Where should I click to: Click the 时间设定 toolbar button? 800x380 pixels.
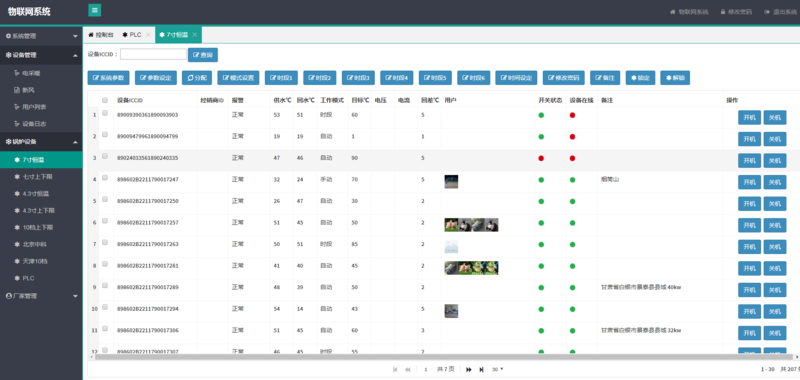click(x=516, y=78)
